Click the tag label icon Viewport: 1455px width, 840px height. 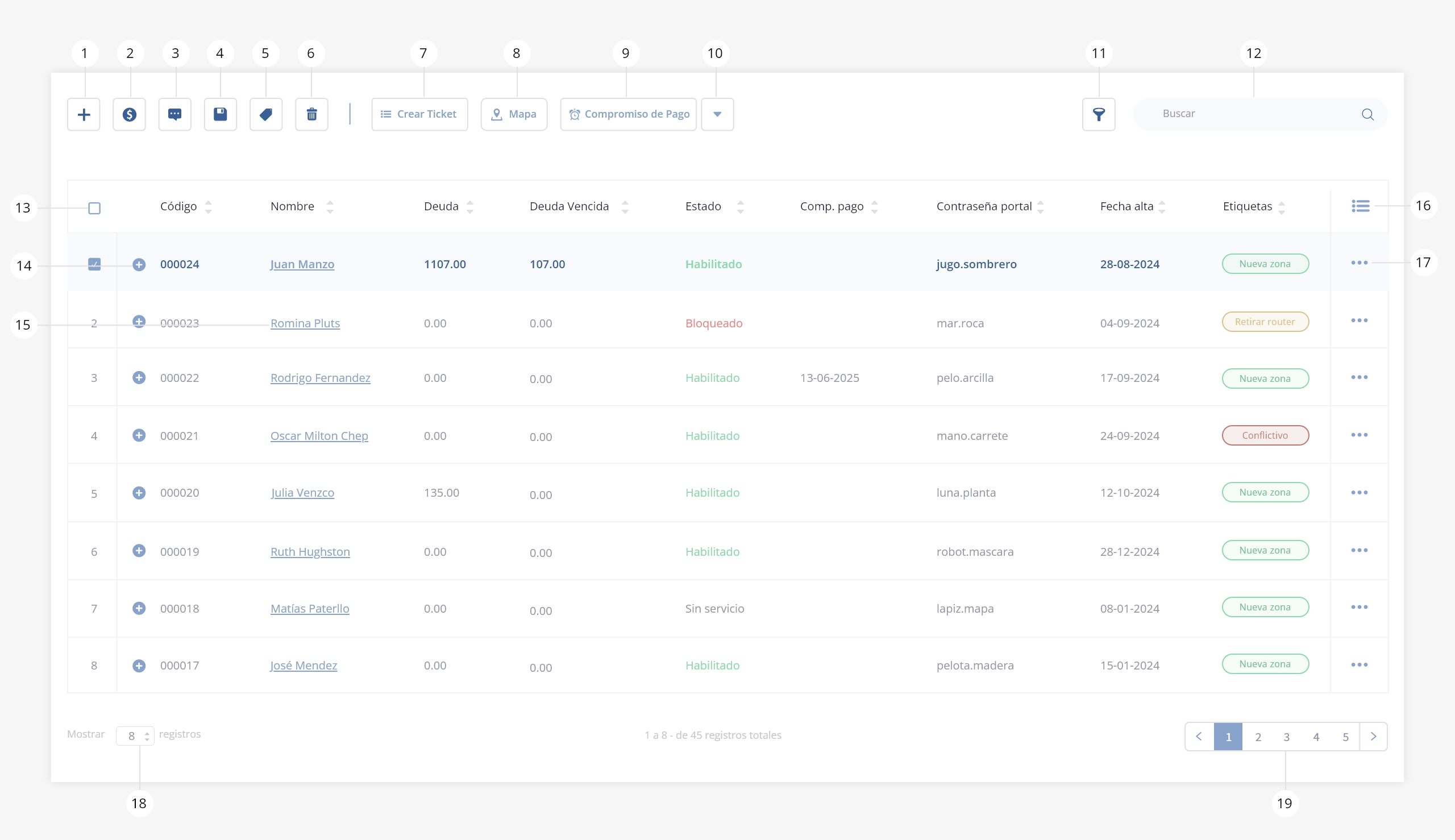pos(266,114)
